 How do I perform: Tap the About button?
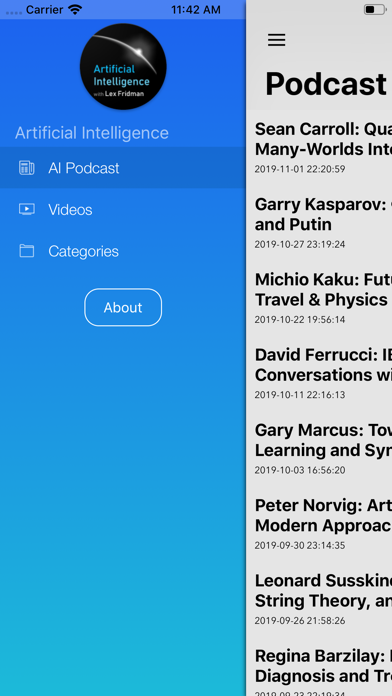123,307
